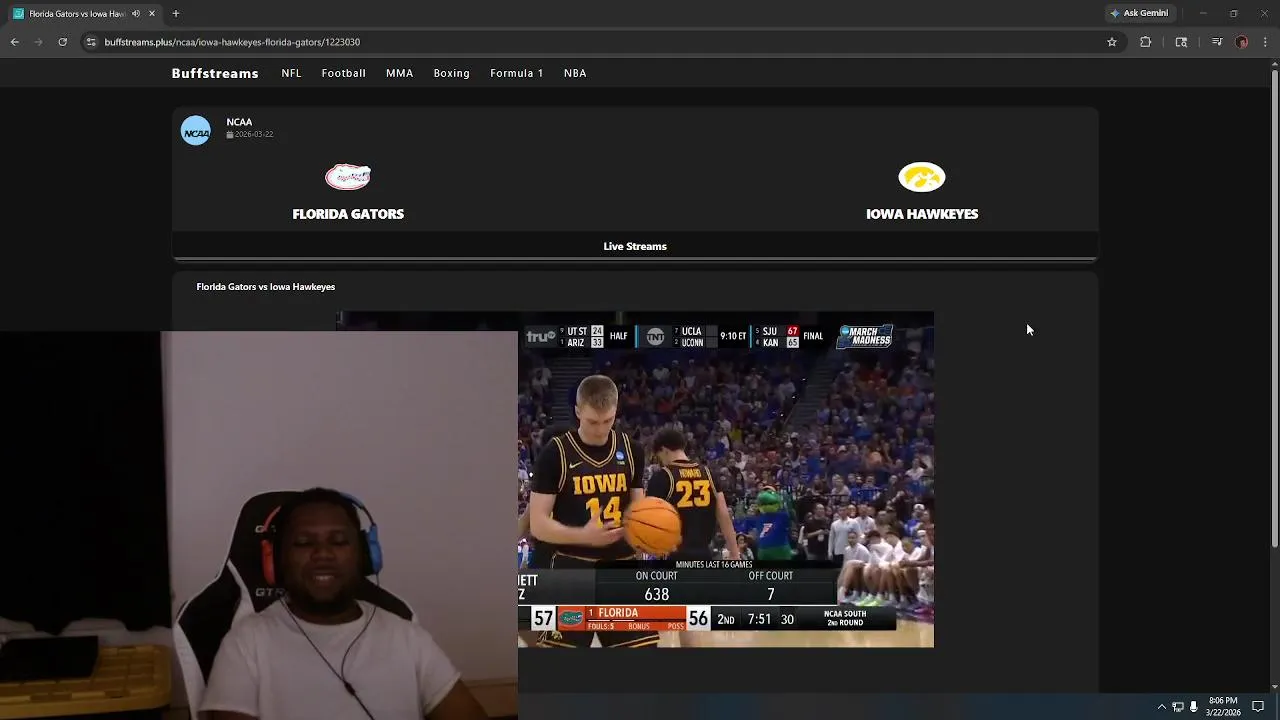Screen dimensions: 1280x720
Task: Click the network icon in system tray
Action: [1178, 706]
